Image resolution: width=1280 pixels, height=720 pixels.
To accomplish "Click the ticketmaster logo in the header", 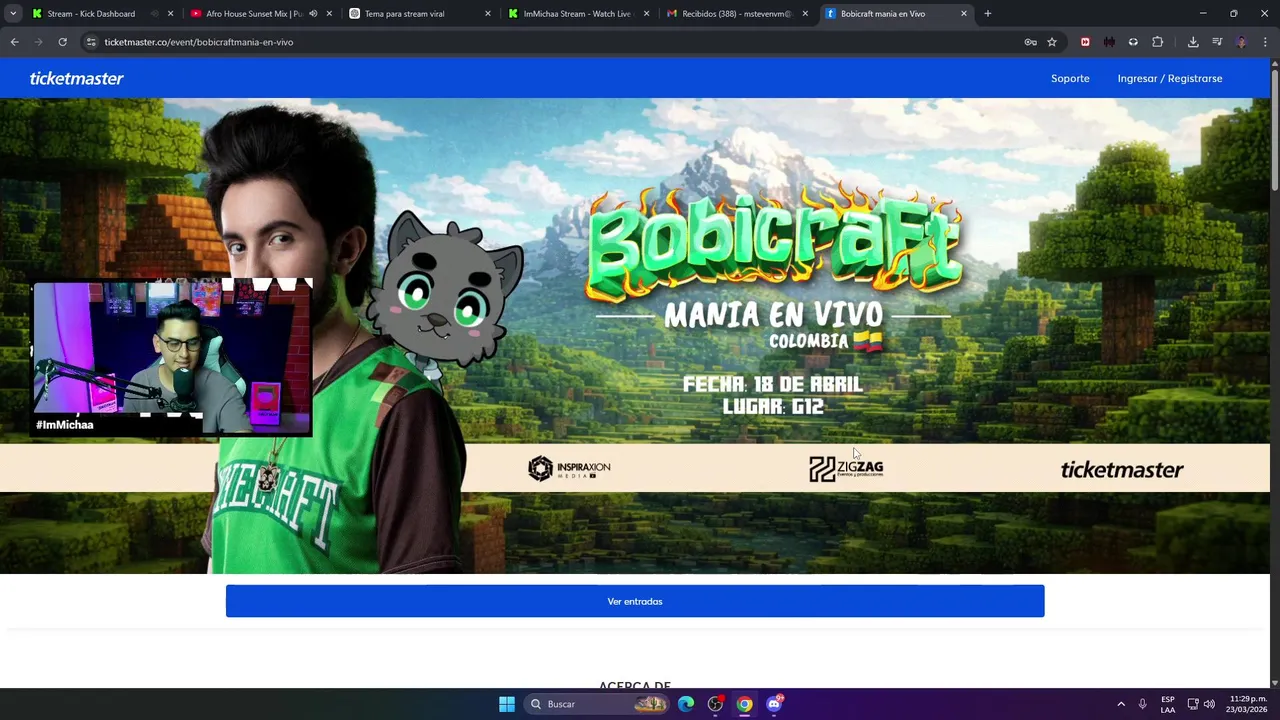I will pos(77,78).
